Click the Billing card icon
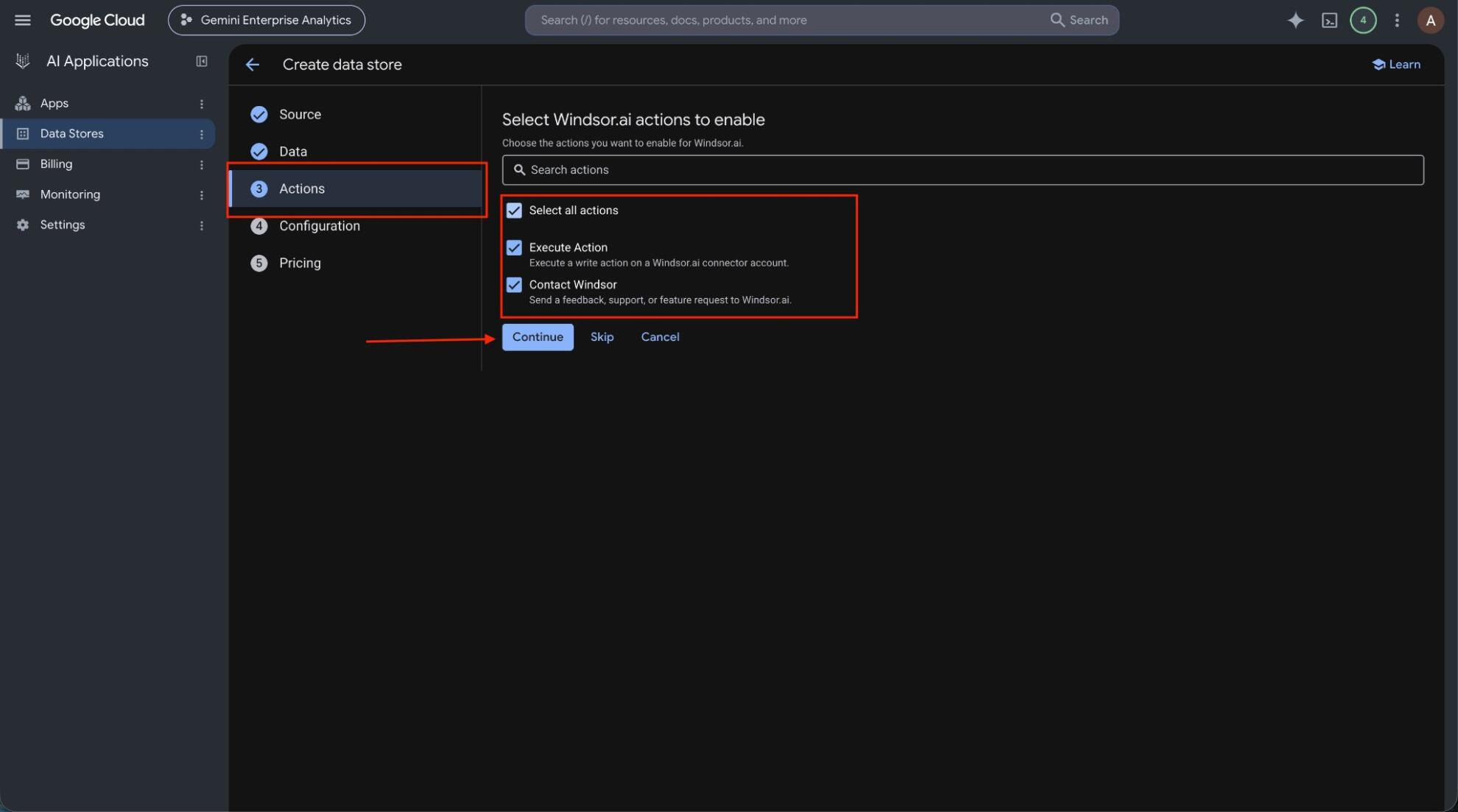The height and width of the screenshot is (812, 1458). click(23, 163)
